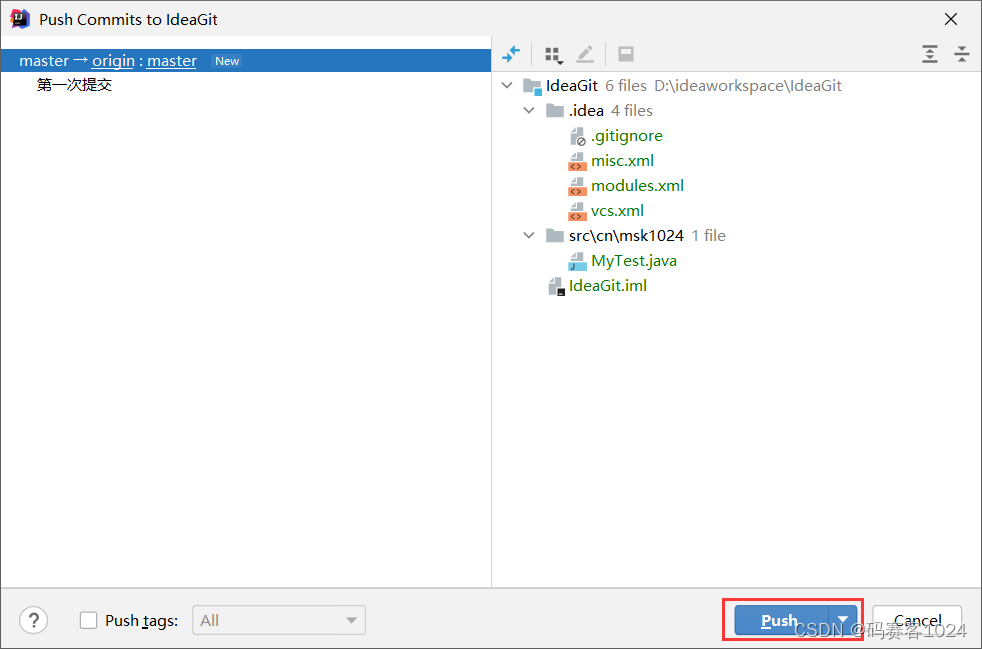Click the IdeaGit root module folder icon

tap(532, 86)
